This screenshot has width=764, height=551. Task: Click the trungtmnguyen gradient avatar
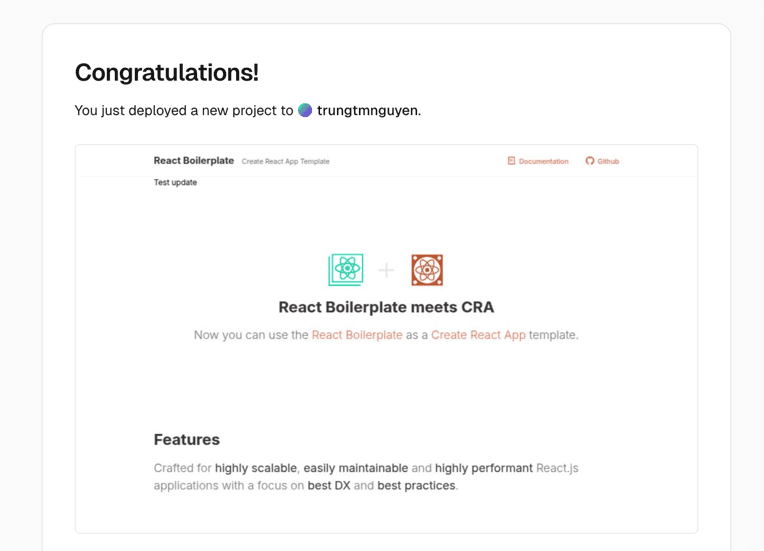pyautogui.click(x=305, y=110)
